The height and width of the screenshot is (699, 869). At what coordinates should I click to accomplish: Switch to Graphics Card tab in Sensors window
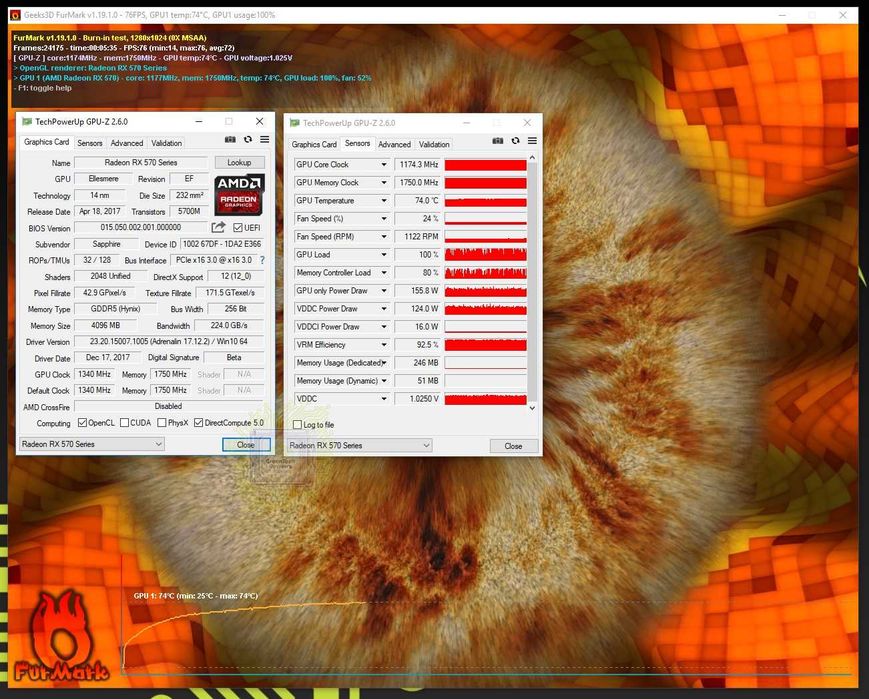(x=314, y=144)
